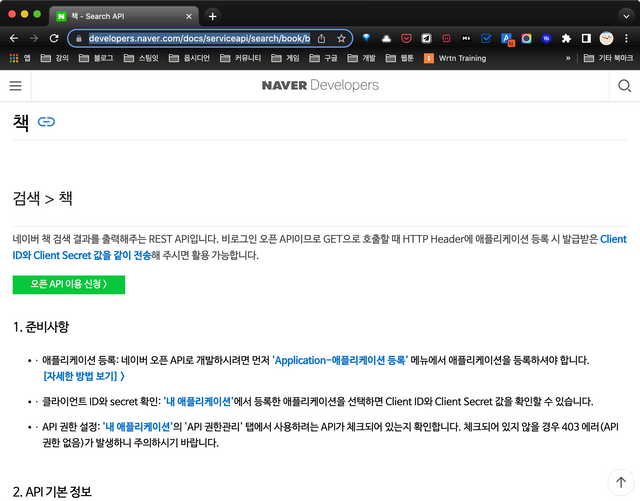The width and height of the screenshot is (640, 501).
Task: Click the 1. 준비사항 heading
Action: click(41, 327)
